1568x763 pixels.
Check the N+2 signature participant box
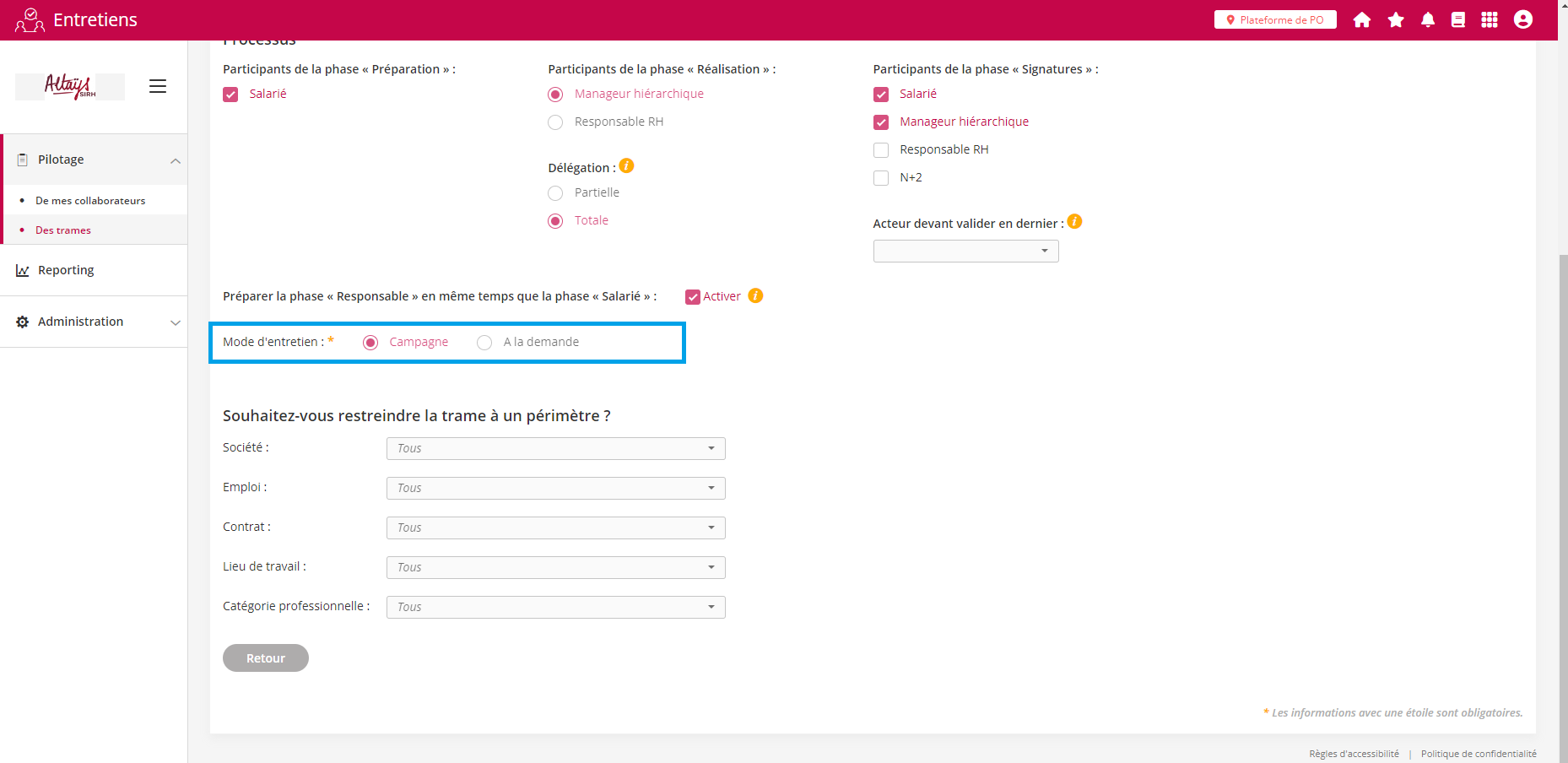tap(881, 178)
